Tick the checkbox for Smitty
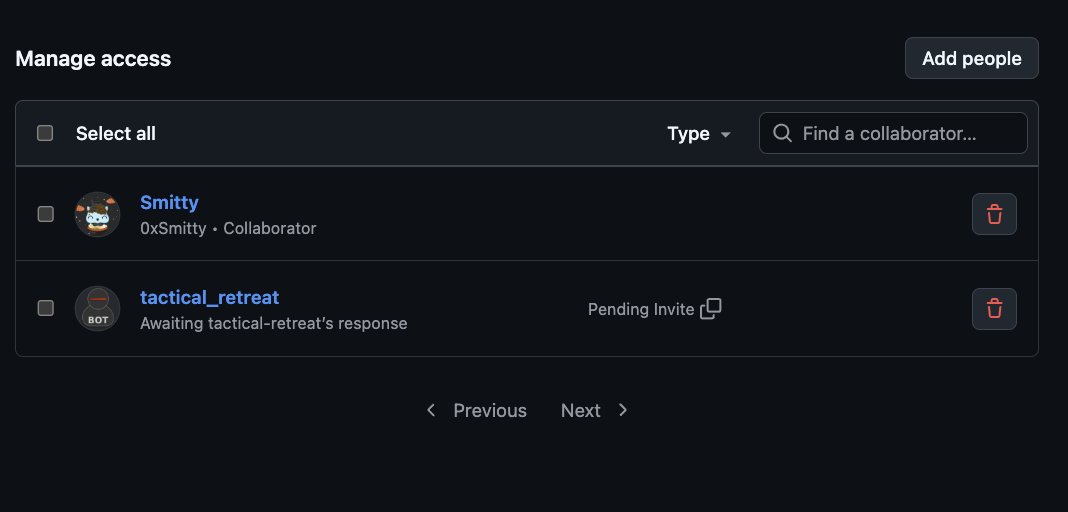 [x=45, y=214]
